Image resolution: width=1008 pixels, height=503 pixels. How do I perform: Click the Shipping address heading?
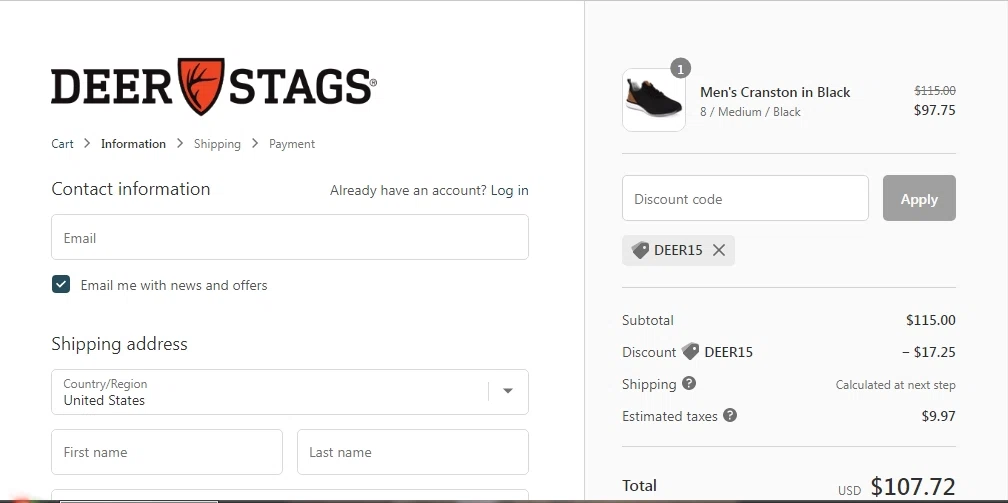[120, 343]
